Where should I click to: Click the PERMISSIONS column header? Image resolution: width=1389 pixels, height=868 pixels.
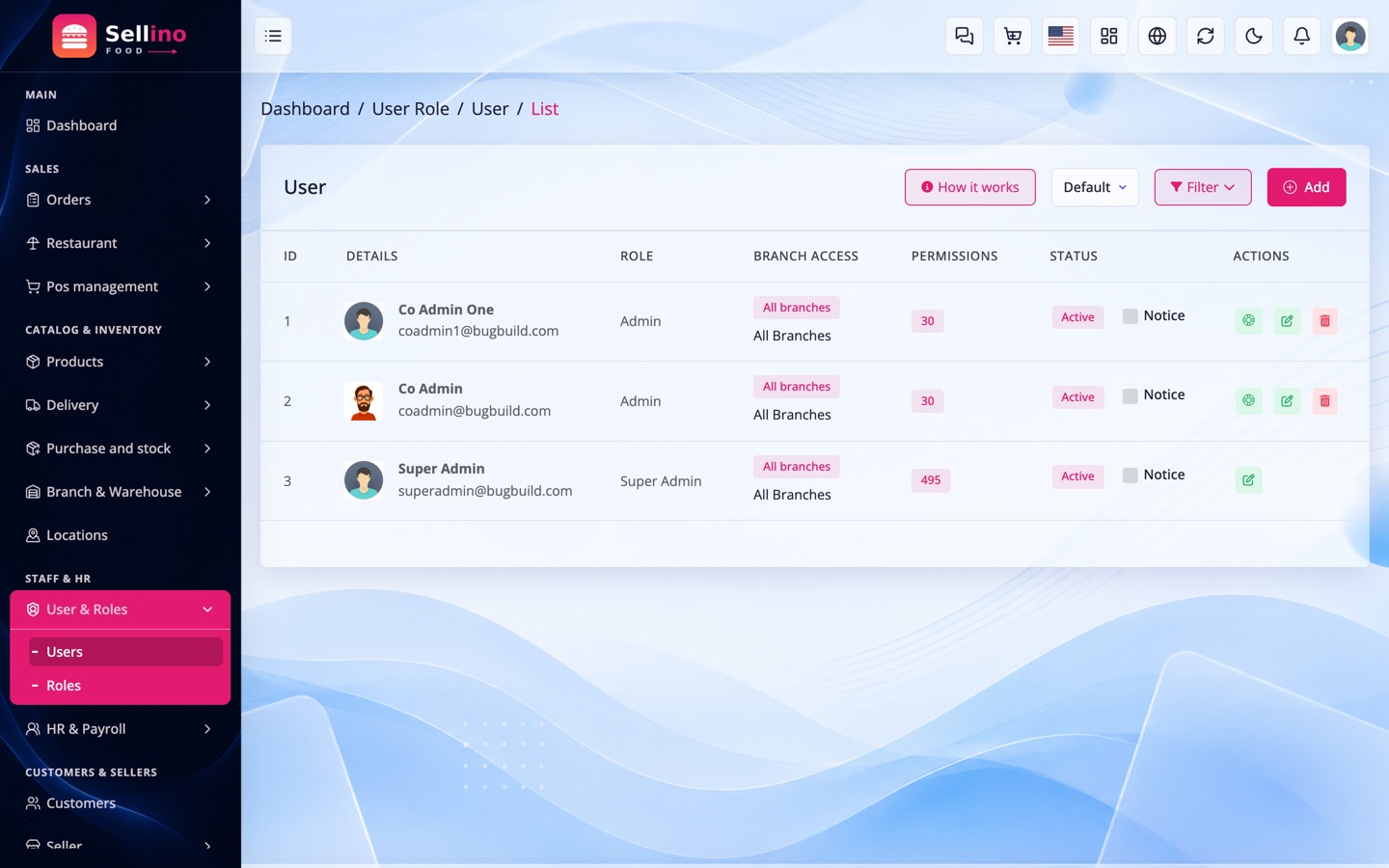(x=954, y=256)
